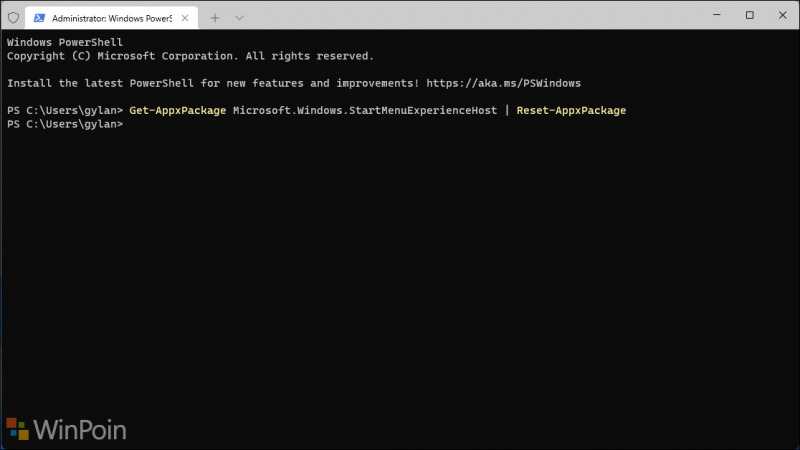Click the pipe character in the command
Viewport: 800px width, 450px height.
(x=507, y=111)
